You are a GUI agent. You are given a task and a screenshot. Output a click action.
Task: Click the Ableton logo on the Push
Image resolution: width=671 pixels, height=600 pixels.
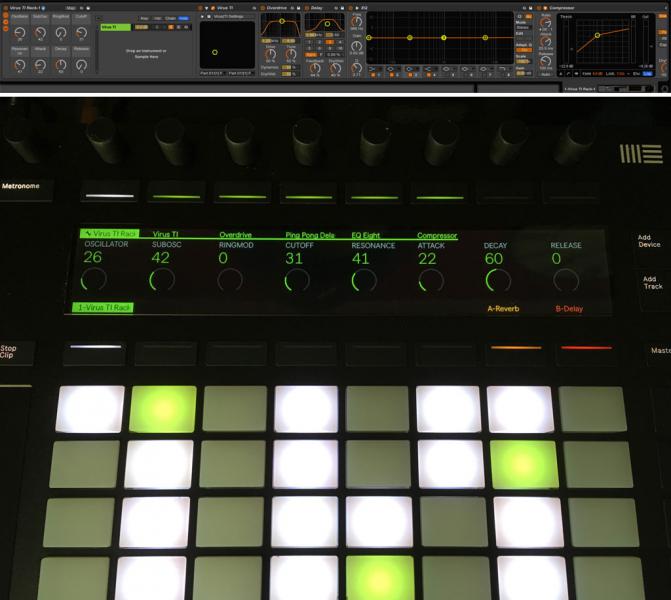[x=641, y=154]
